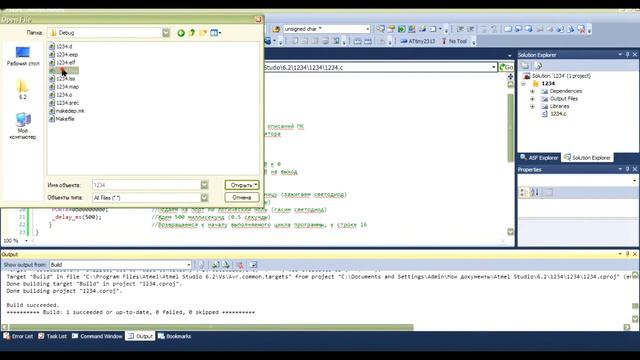
Task: Click the second Solution Explorer toolbar icon
Action: tap(538, 66)
